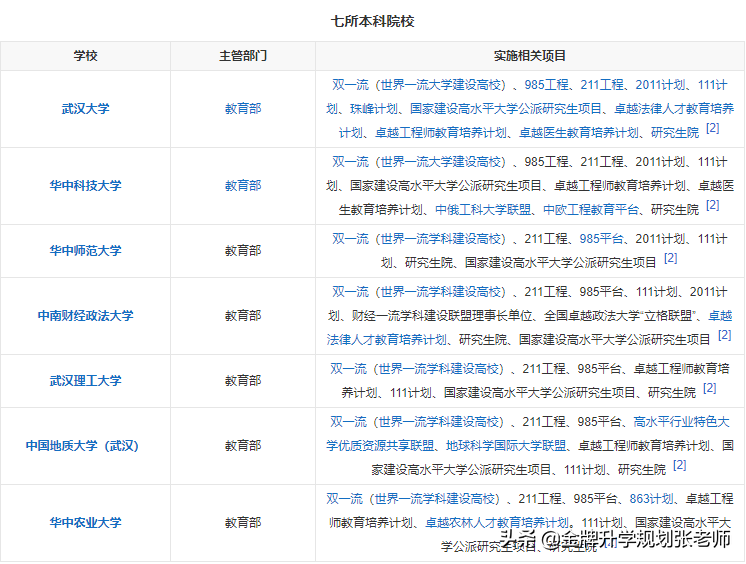Open 双一流（世界一流学科建设高校）link in 武汉理工大学 row
Screen dimensions: 746x564
click(417, 369)
